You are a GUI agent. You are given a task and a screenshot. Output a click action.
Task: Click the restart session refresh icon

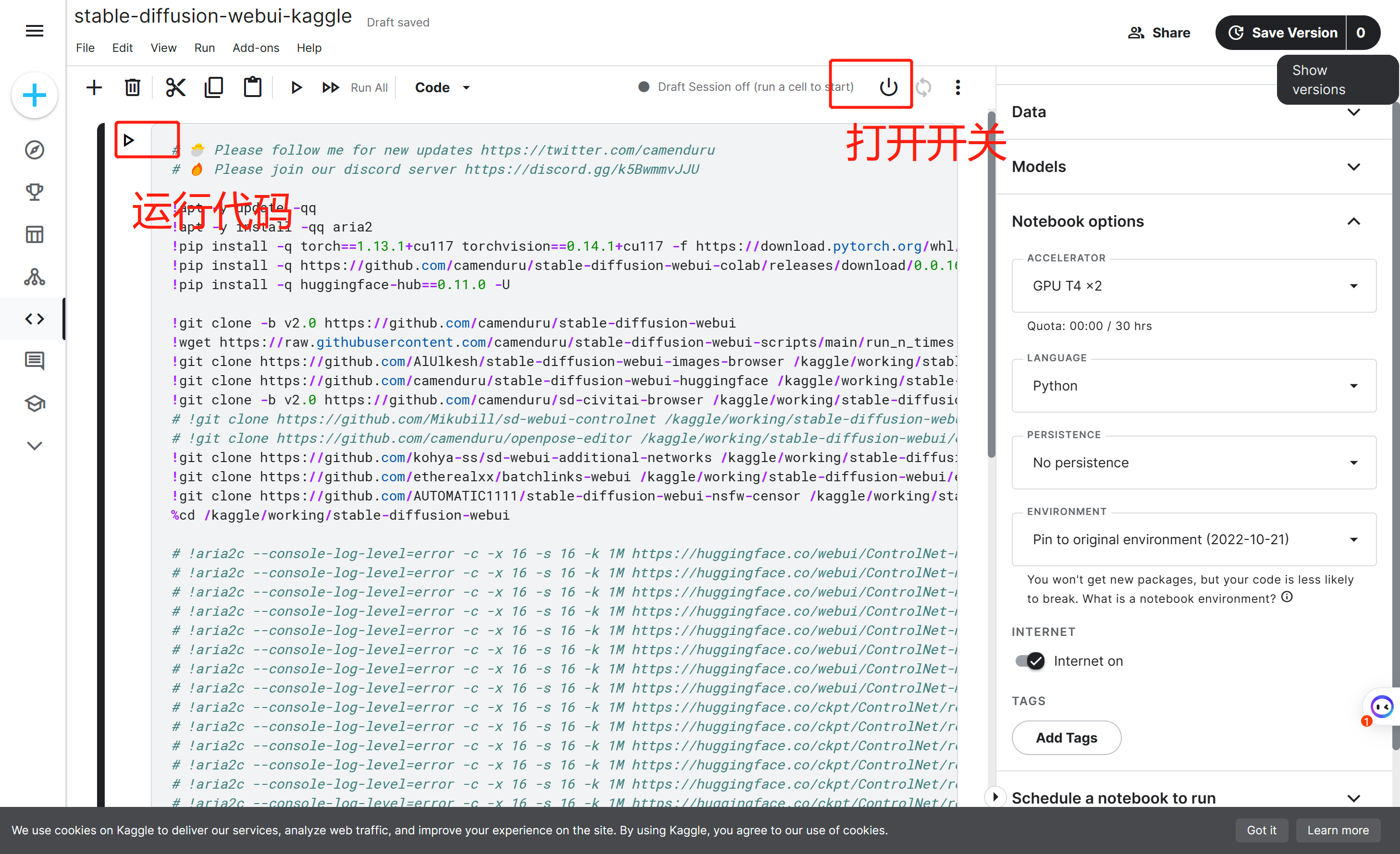pyautogui.click(x=924, y=87)
